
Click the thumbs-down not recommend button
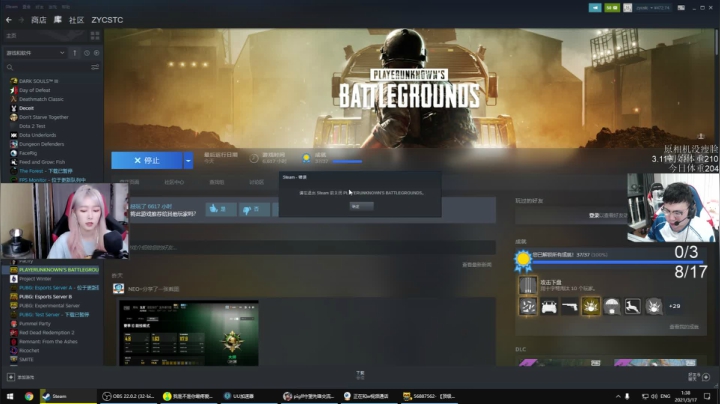pyautogui.click(x=254, y=209)
